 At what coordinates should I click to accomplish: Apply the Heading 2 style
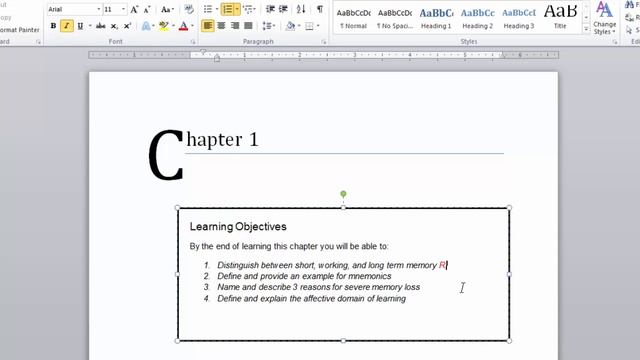[x=478, y=18]
